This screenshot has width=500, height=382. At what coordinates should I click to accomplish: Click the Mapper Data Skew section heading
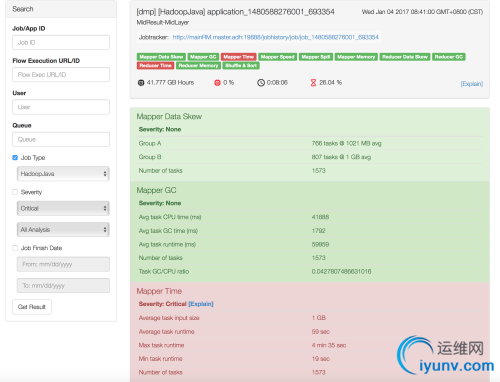coord(169,117)
